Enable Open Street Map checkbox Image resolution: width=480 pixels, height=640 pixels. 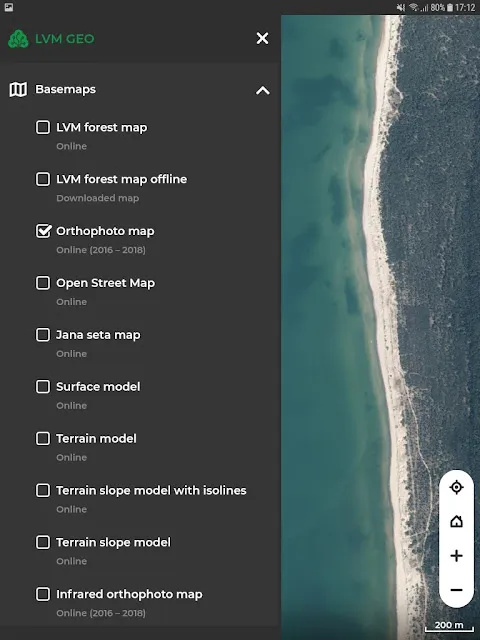point(43,283)
